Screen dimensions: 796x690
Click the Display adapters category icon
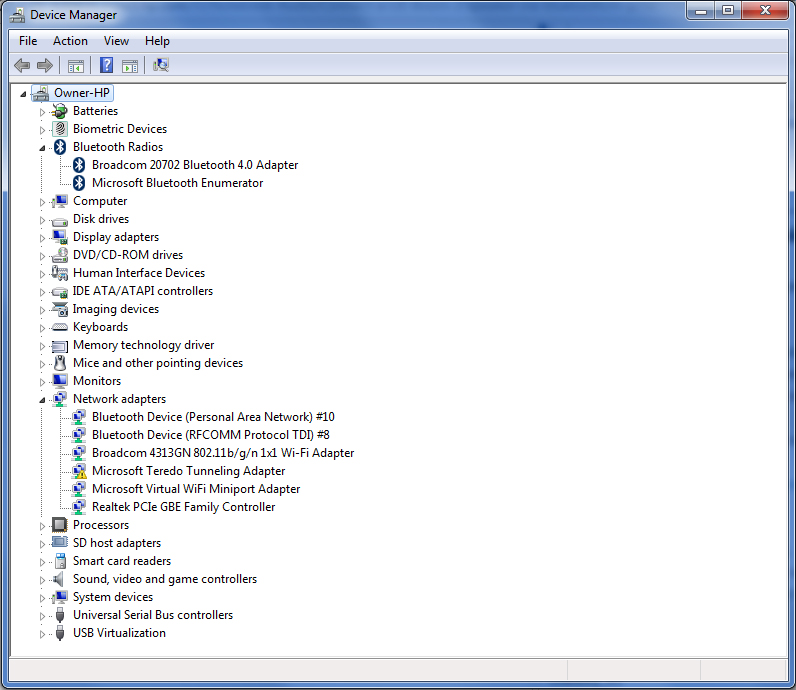coord(60,237)
